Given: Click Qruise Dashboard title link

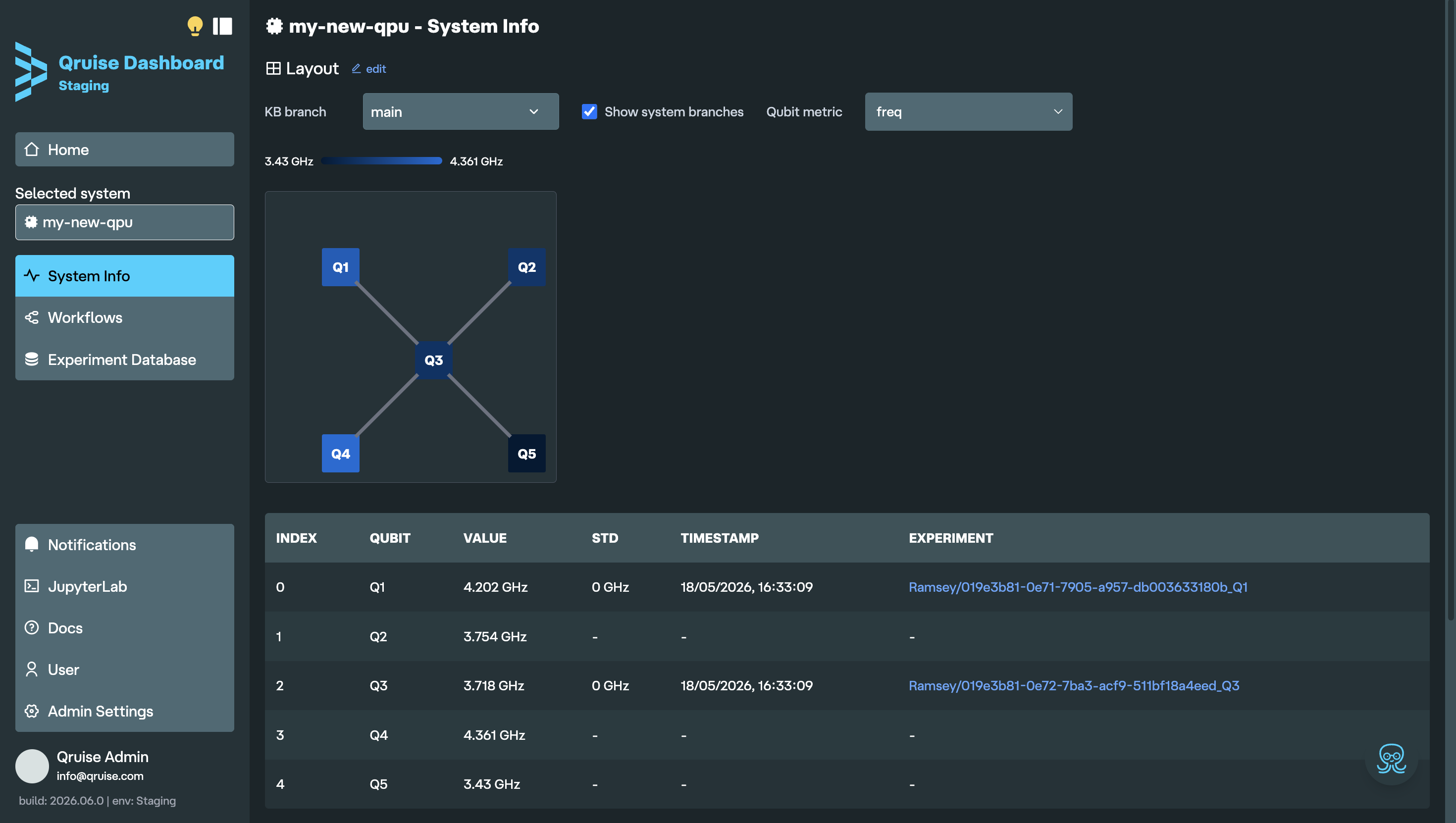Looking at the screenshot, I should coord(141,62).
